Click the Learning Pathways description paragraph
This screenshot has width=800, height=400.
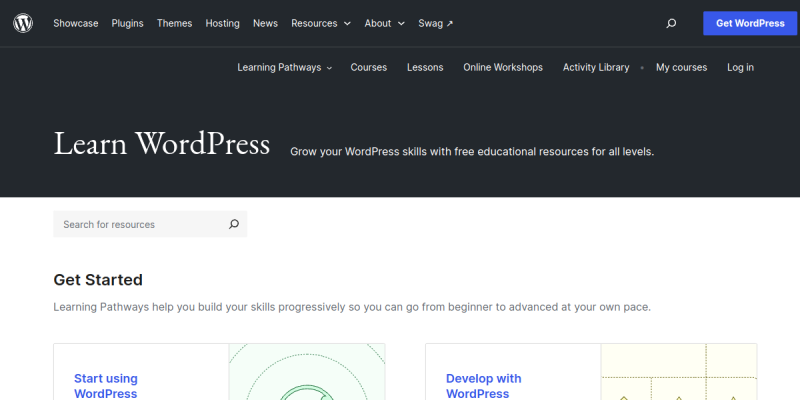[x=352, y=307]
